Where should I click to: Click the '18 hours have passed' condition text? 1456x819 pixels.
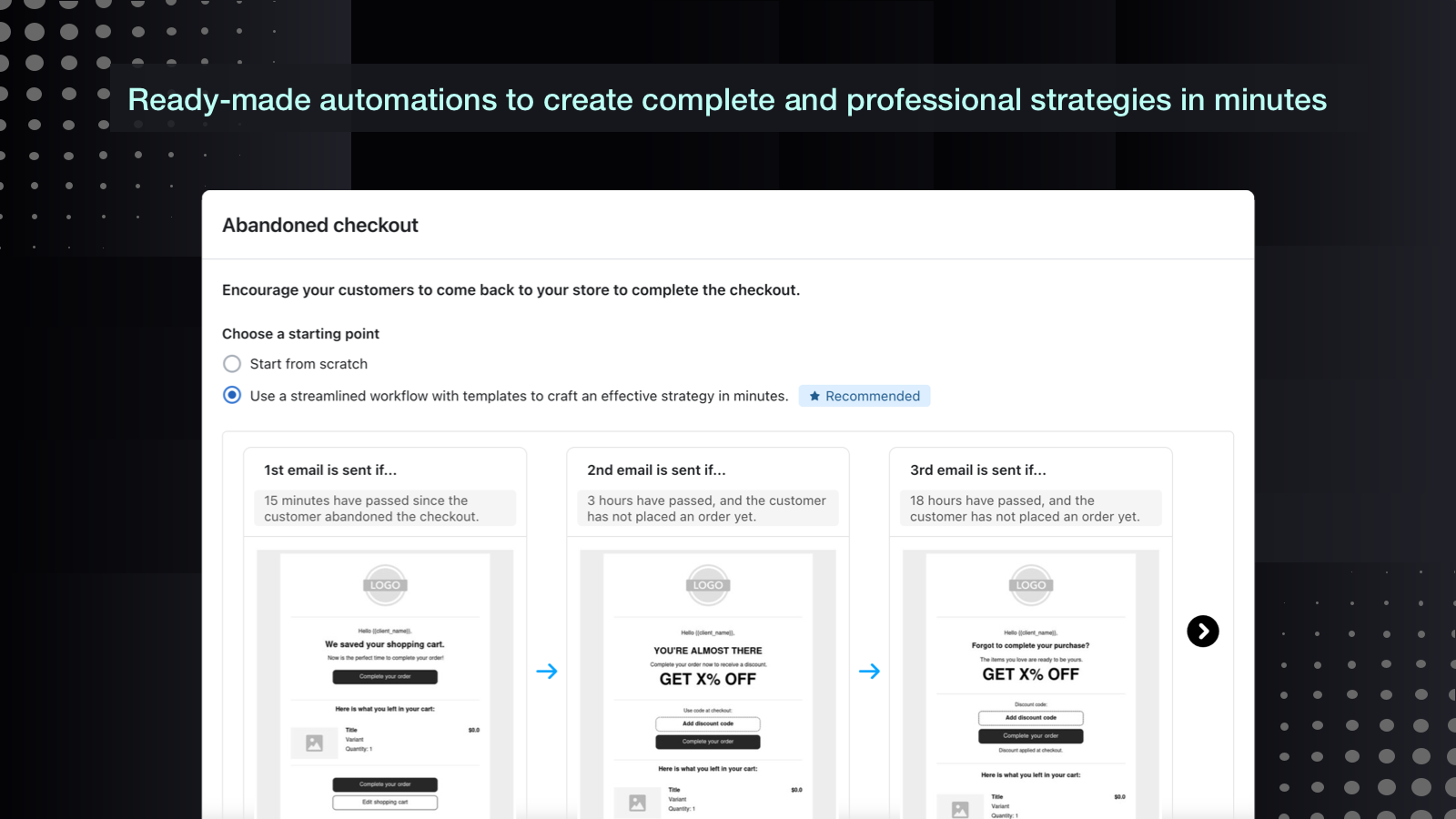[x=1031, y=509]
